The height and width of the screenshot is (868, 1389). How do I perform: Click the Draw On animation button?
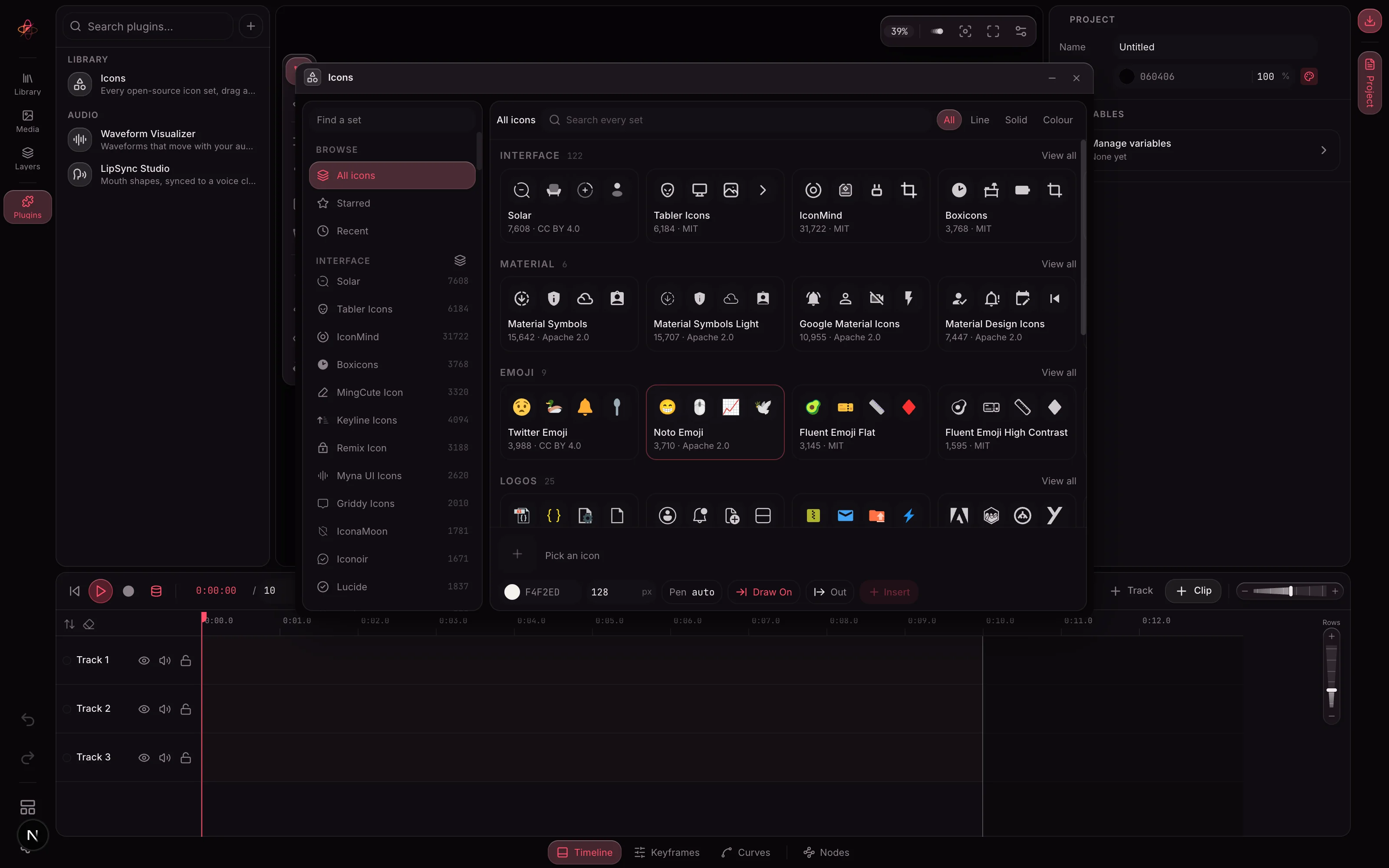click(x=764, y=592)
